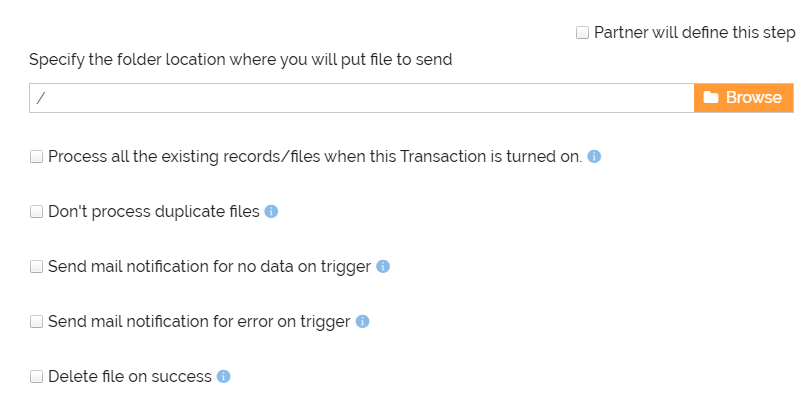Open info icon beside Delete file on success
This screenshot has height=394, width=810.
pos(223,376)
